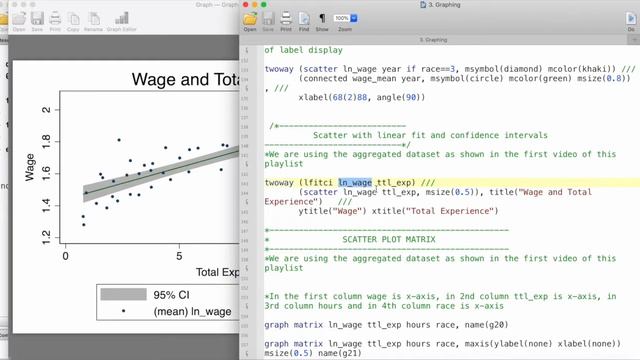Image resolution: width=640 pixels, height=360 pixels.
Task: Click 'ttl_exp' in the twoway lfitci line
Action: (x=393, y=182)
